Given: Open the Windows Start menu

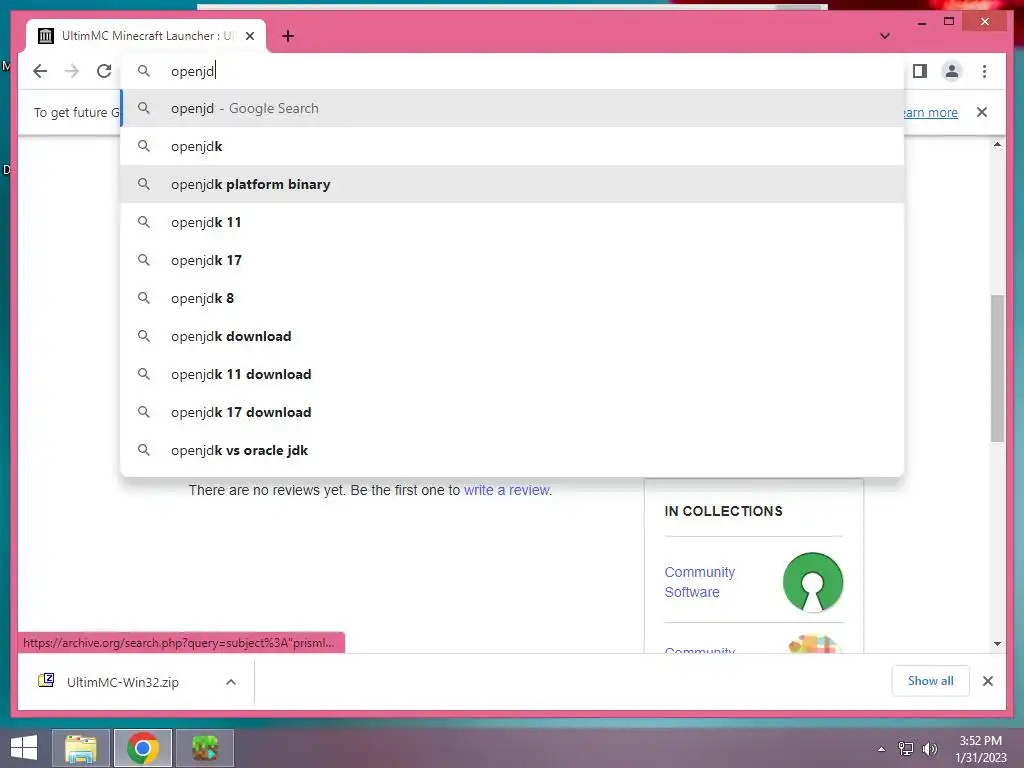Looking at the screenshot, I should click(x=24, y=748).
